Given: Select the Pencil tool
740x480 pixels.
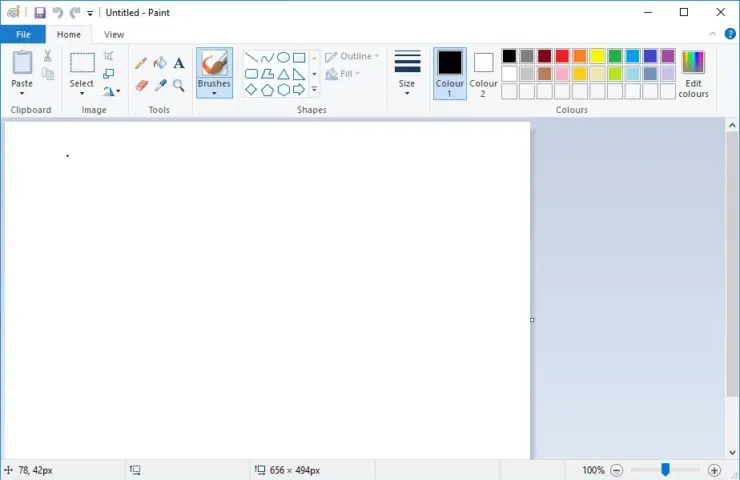Looking at the screenshot, I should click(141, 63).
